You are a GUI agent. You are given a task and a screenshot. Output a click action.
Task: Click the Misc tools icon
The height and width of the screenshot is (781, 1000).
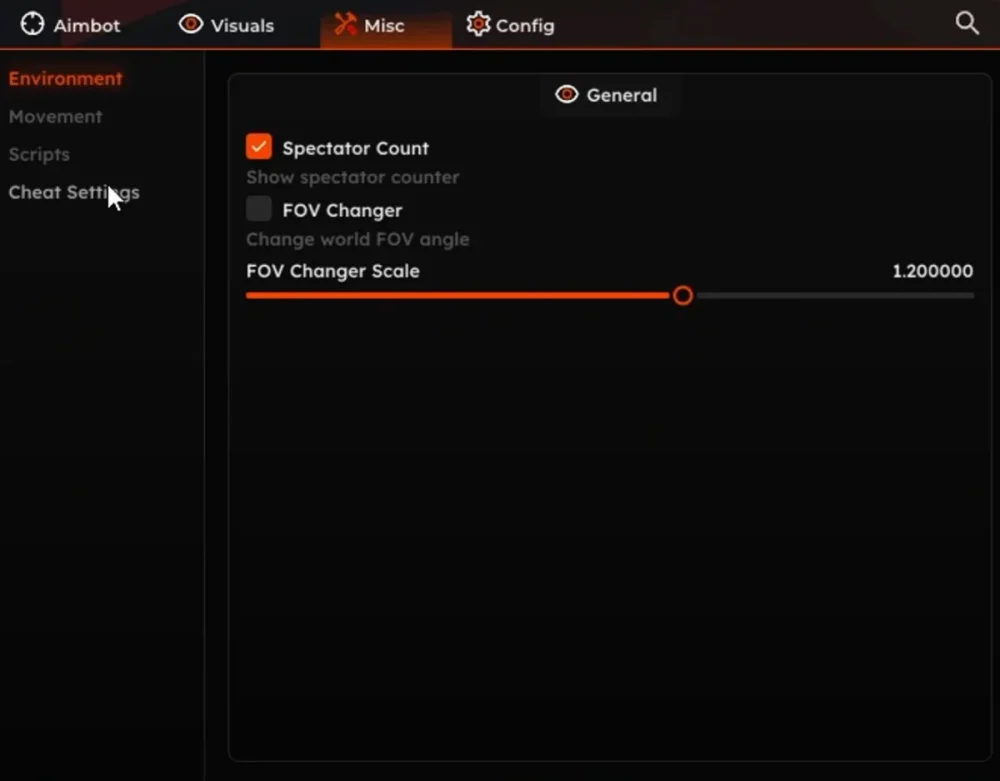(345, 24)
